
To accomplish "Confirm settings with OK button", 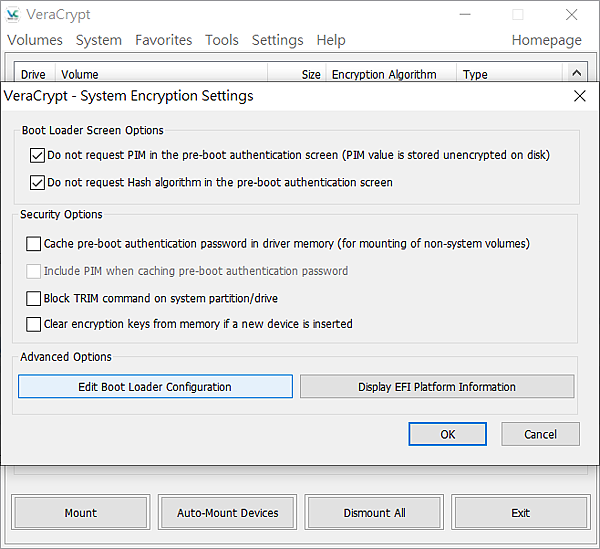I will coord(447,434).
